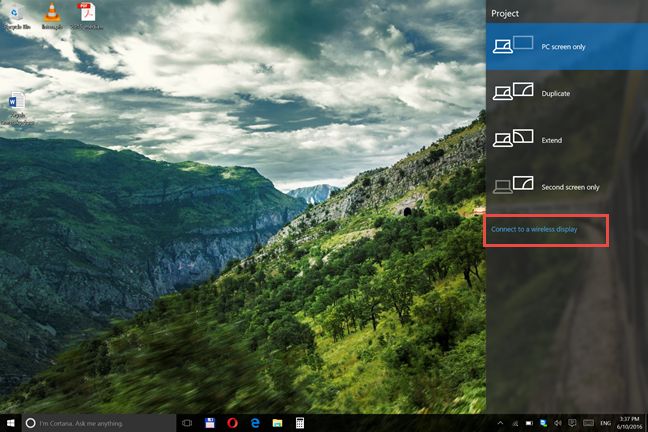This screenshot has height=432, width=648.
Task: Click the Cortana search box
Action: [99, 423]
